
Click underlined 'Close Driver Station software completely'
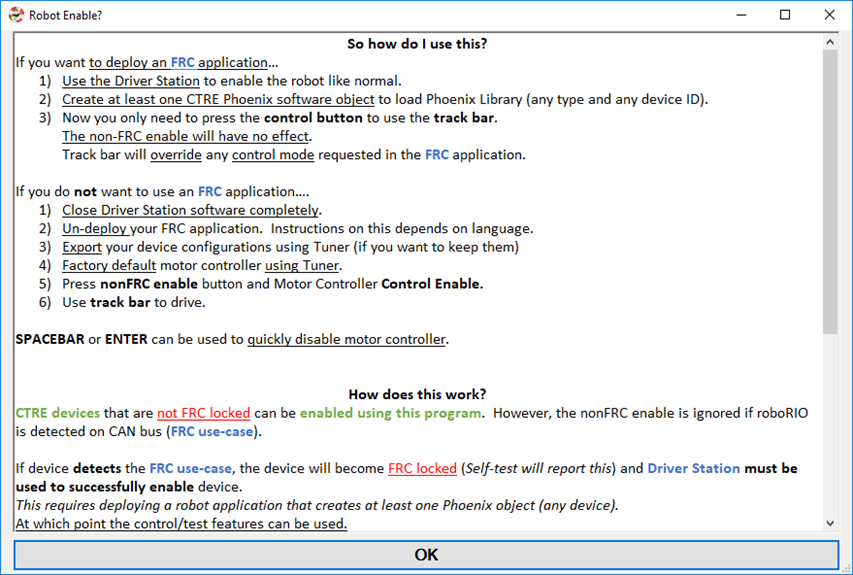pos(190,210)
